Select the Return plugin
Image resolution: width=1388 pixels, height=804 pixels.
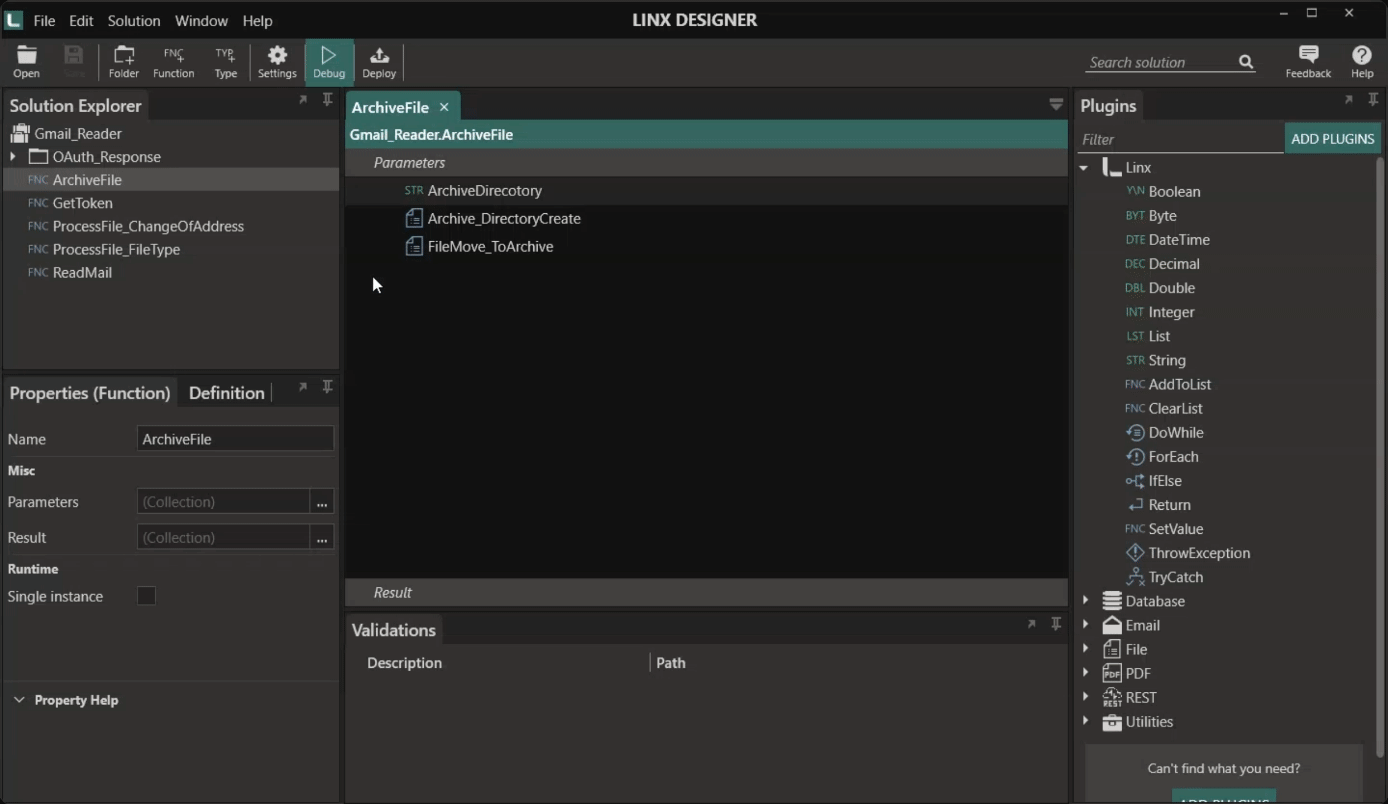pyautogui.click(x=1158, y=505)
